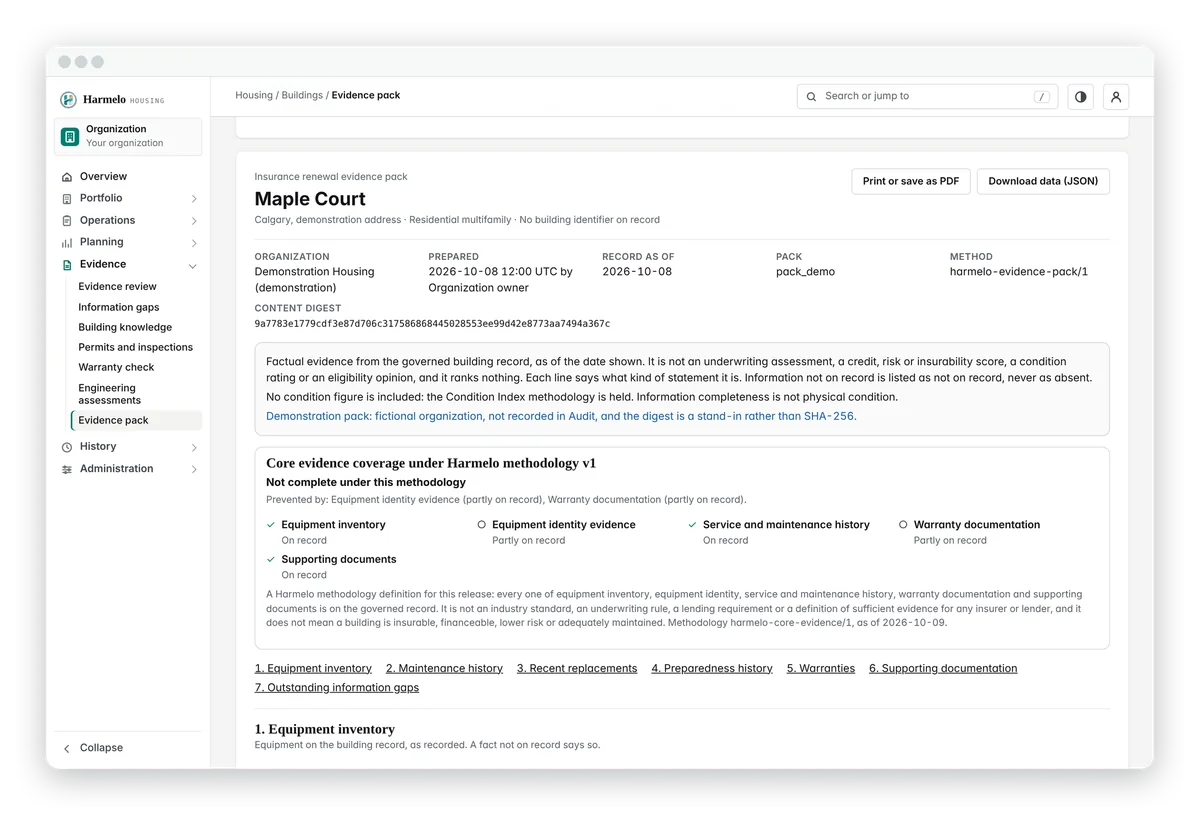Expand the Administration section chevron
Screen dimensions: 1200x815
(x=194, y=469)
